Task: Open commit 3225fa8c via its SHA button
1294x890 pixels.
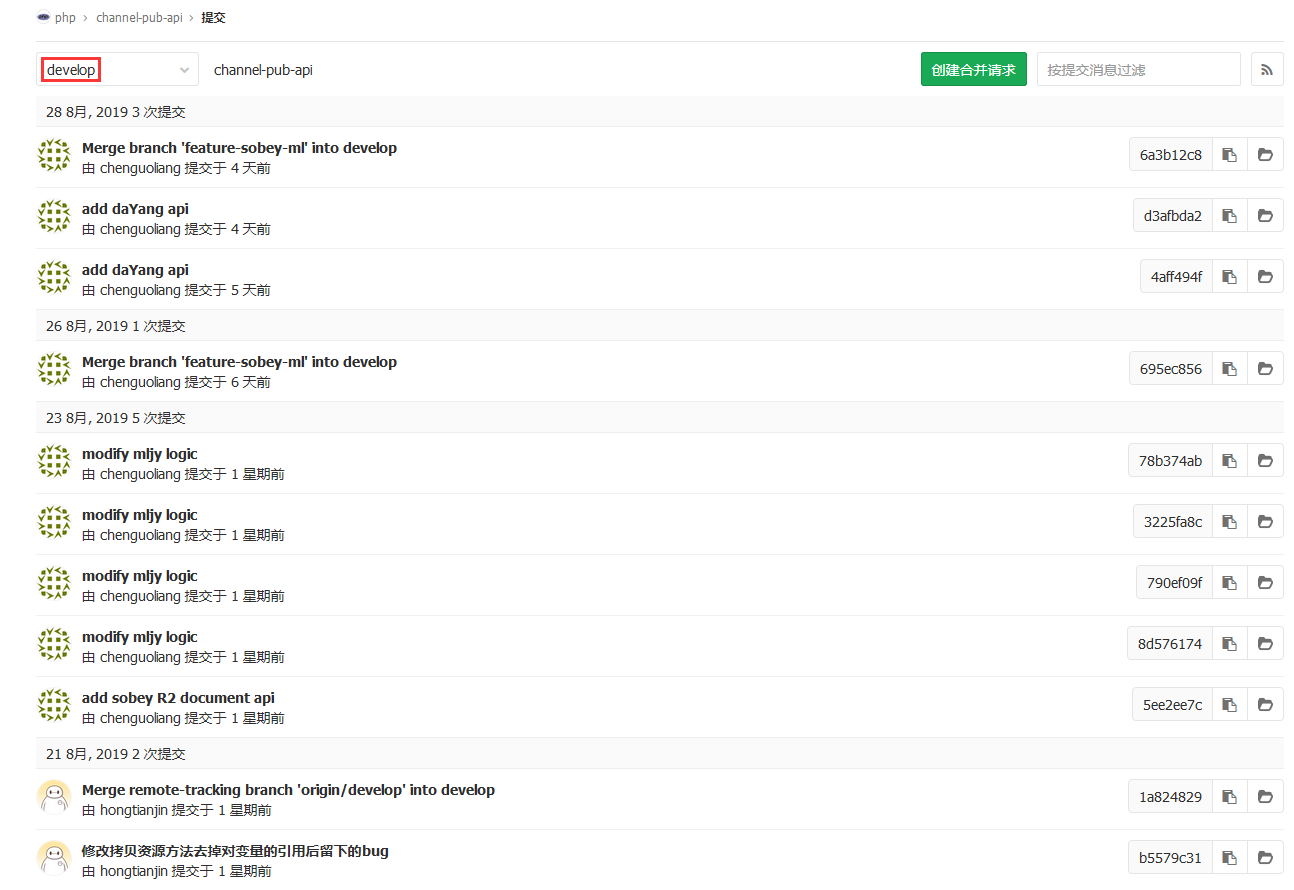Action: pyautogui.click(x=1173, y=522)
